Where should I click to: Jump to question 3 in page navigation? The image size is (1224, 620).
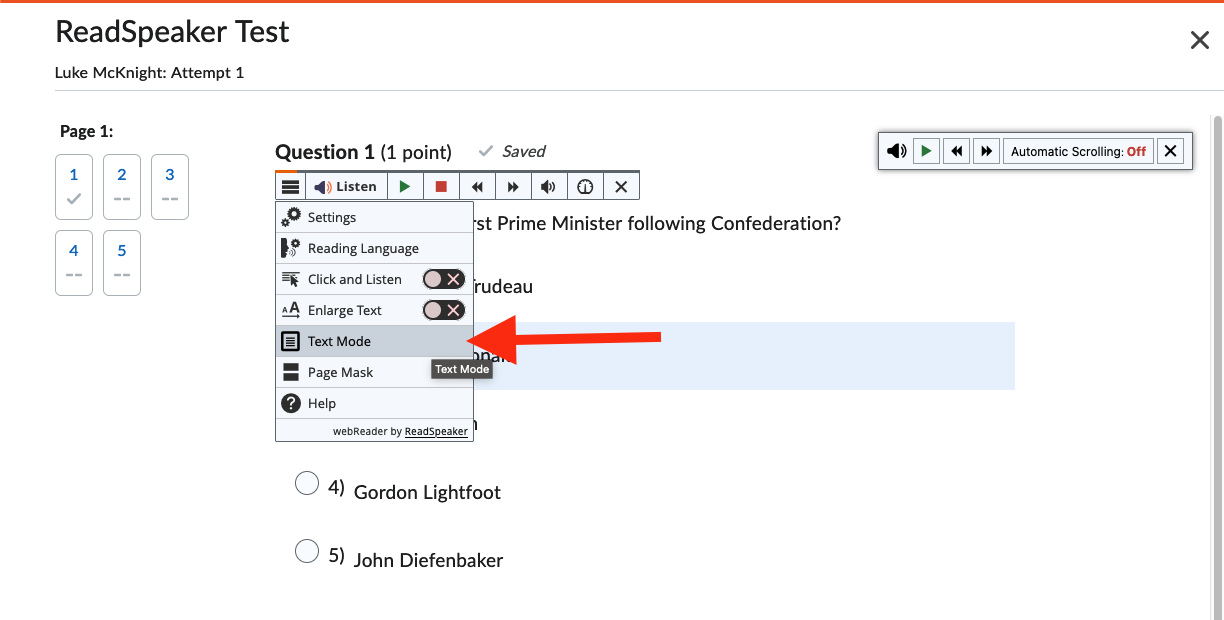[170, 186]
